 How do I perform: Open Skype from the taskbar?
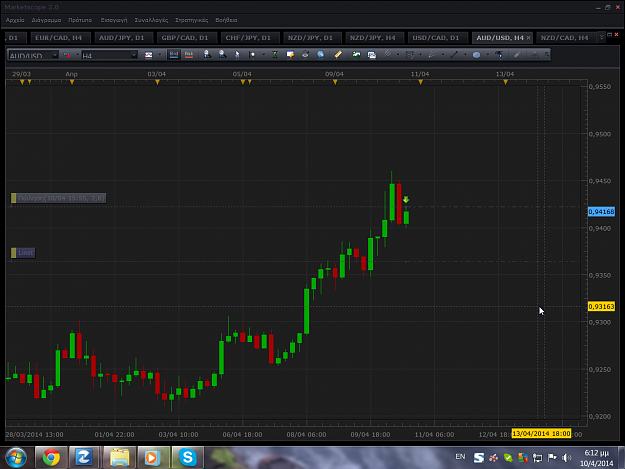coord(188,457)
